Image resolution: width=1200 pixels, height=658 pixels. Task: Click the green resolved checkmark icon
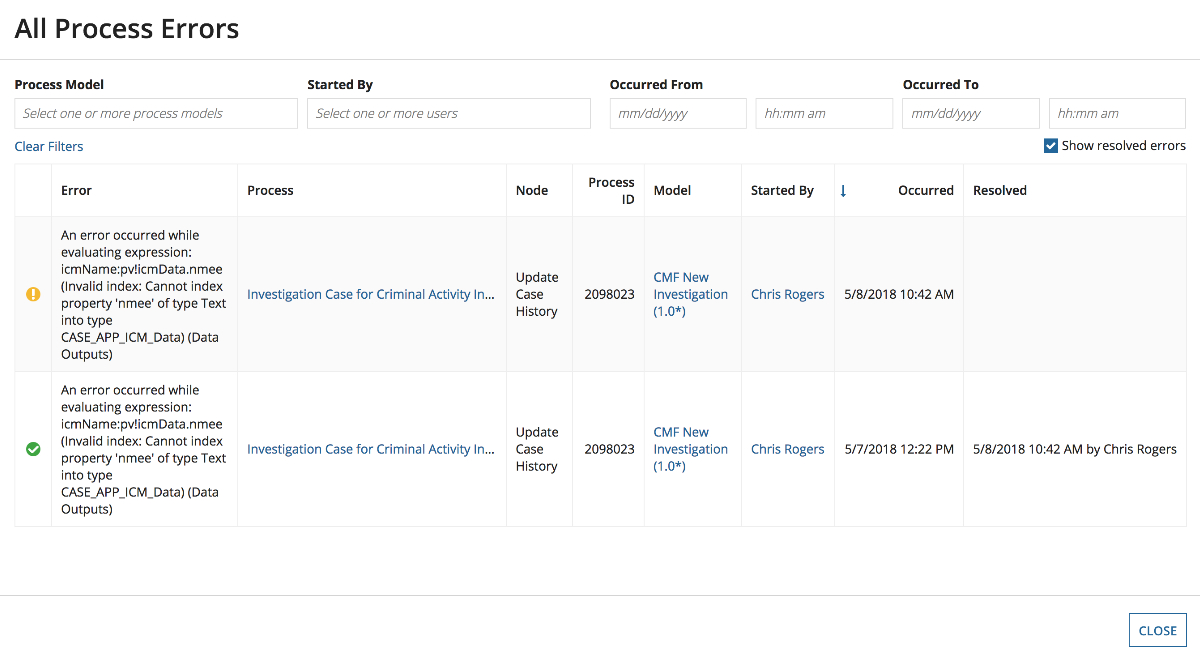(33, 449)
